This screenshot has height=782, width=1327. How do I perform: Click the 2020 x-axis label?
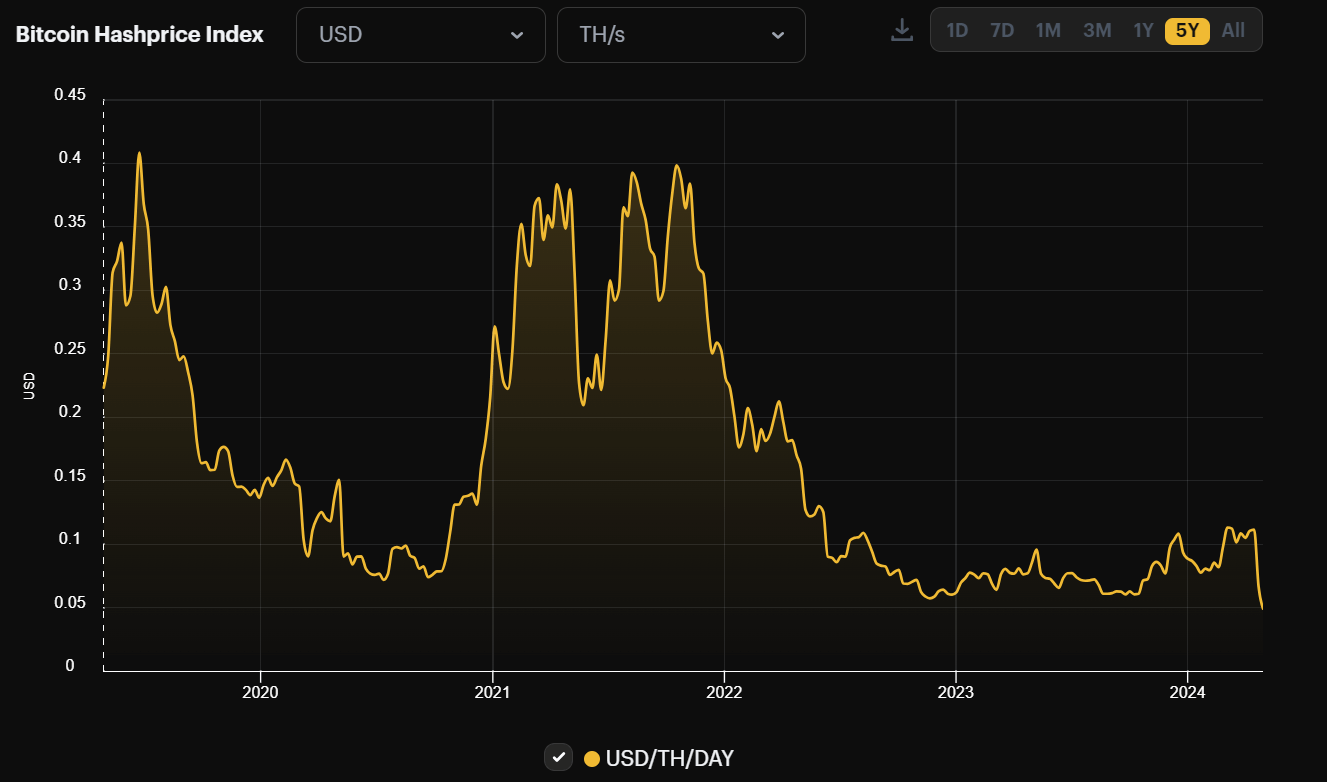coord(260,691)
